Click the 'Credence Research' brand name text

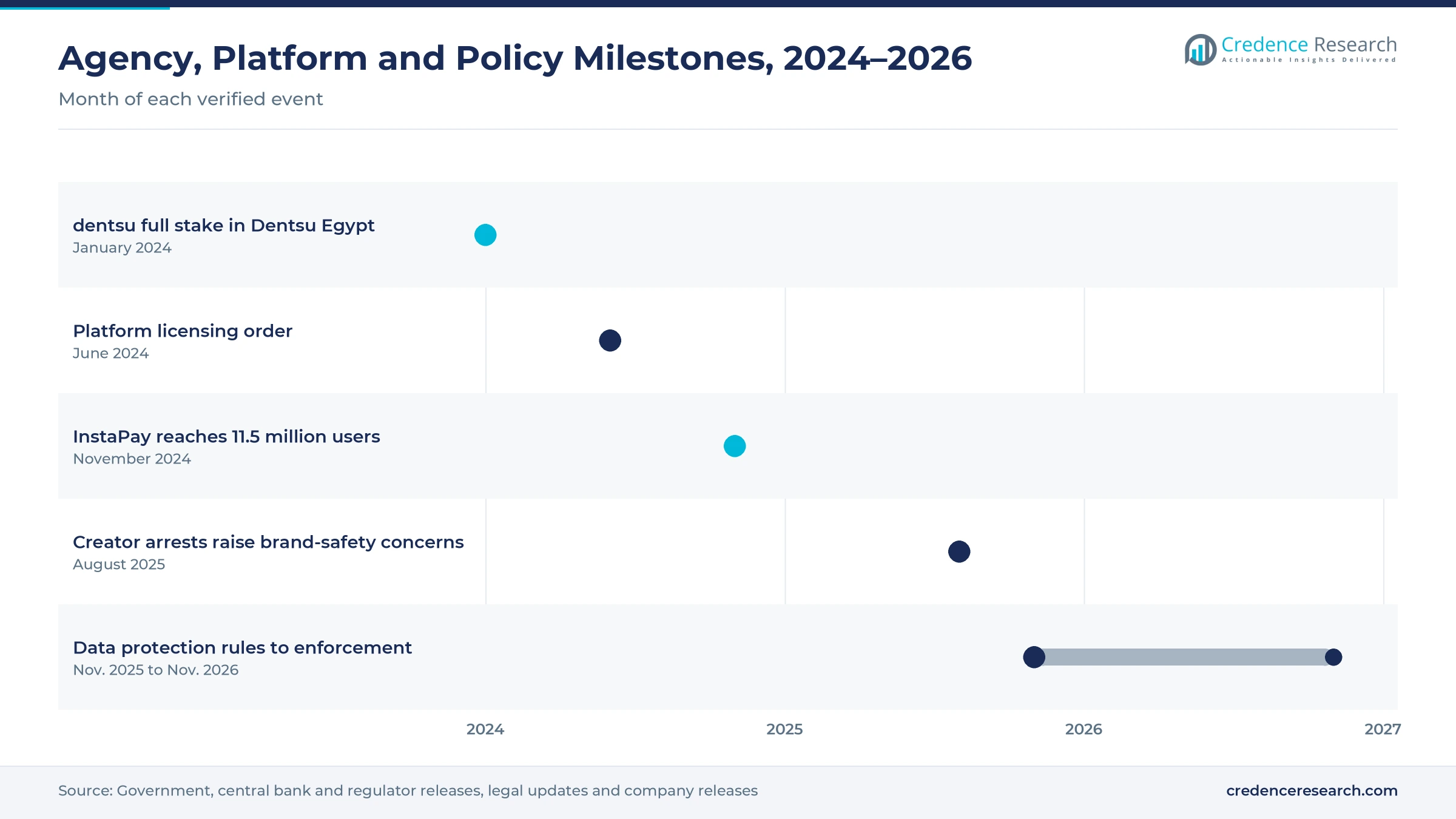1309,44
